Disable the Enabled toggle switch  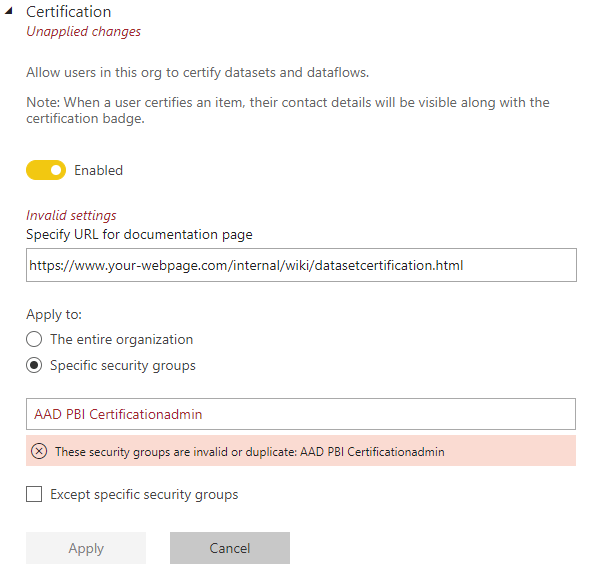click(46, 171)
